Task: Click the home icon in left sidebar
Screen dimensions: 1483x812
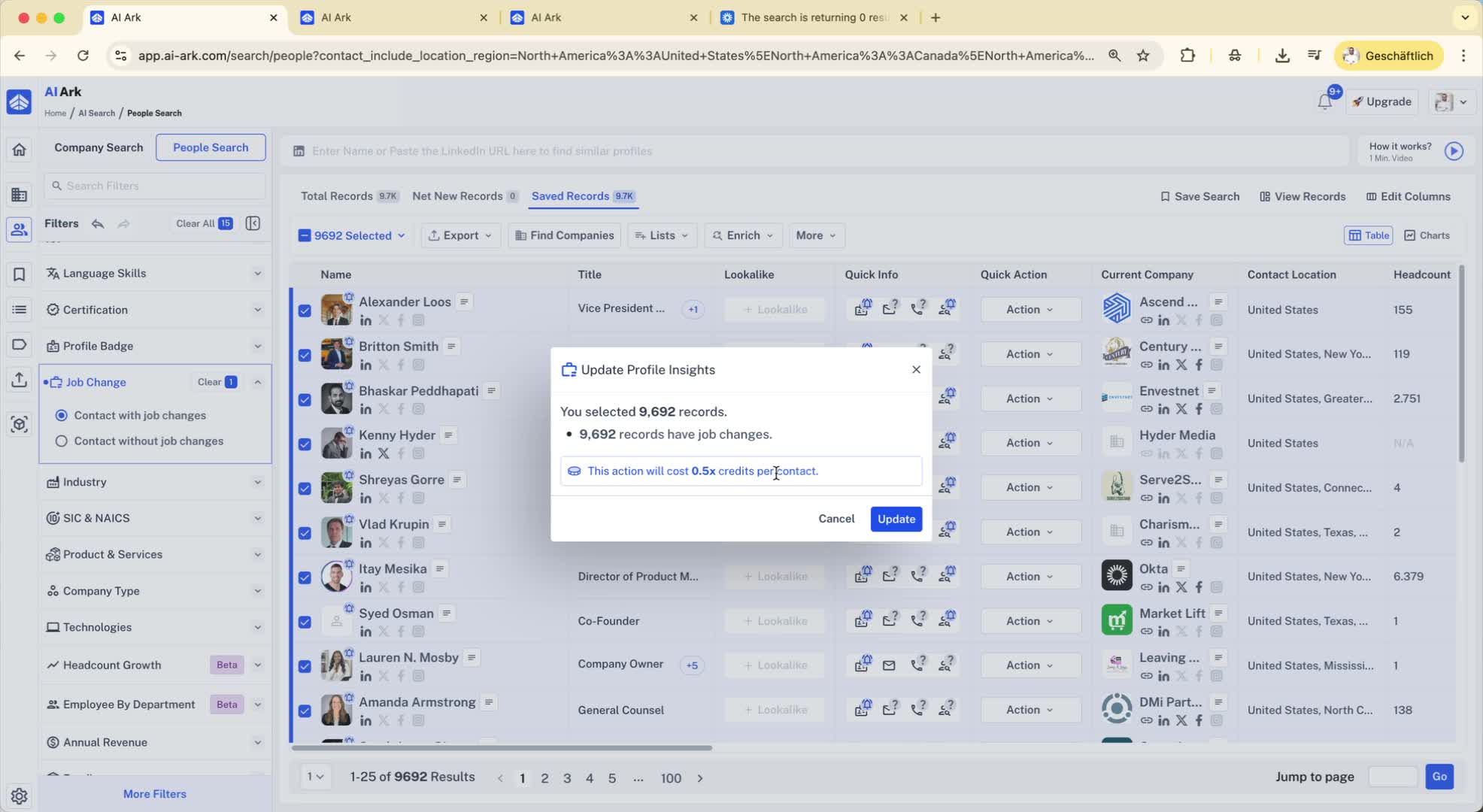Action: pyautogui.click(x=20, y=150)
